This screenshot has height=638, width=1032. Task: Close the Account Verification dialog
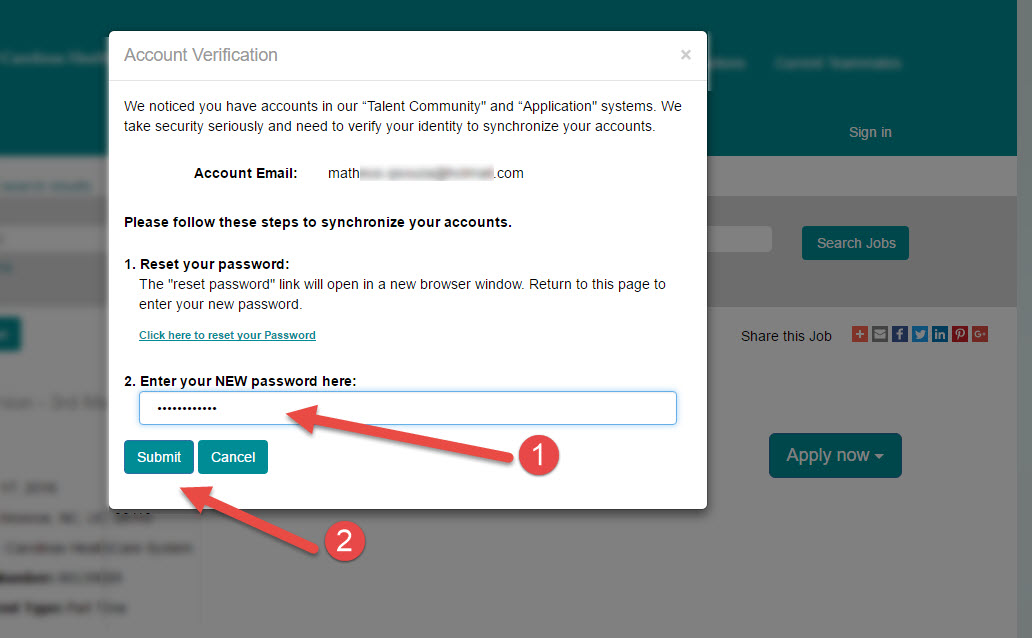[x=686, y=55]
